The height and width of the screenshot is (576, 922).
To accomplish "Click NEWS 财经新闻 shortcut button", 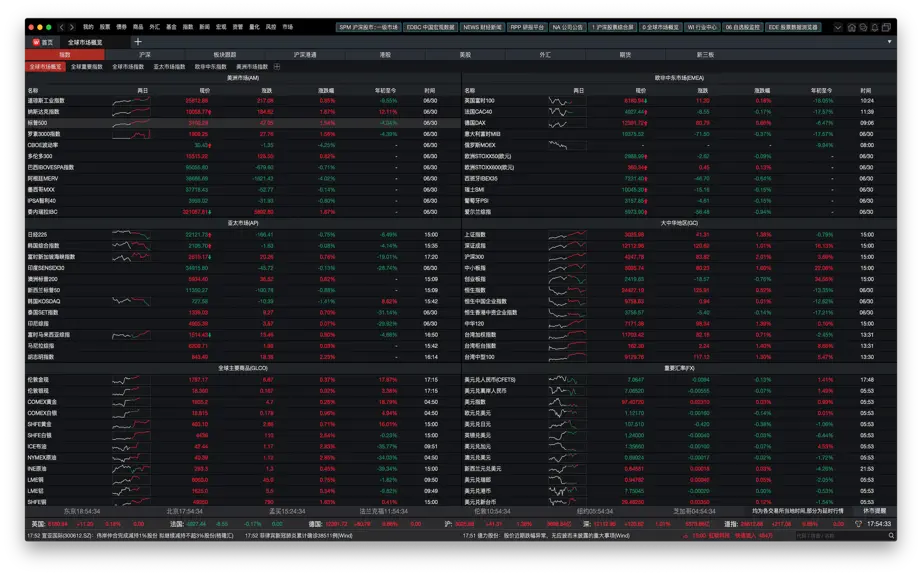I will coord(482,28).
